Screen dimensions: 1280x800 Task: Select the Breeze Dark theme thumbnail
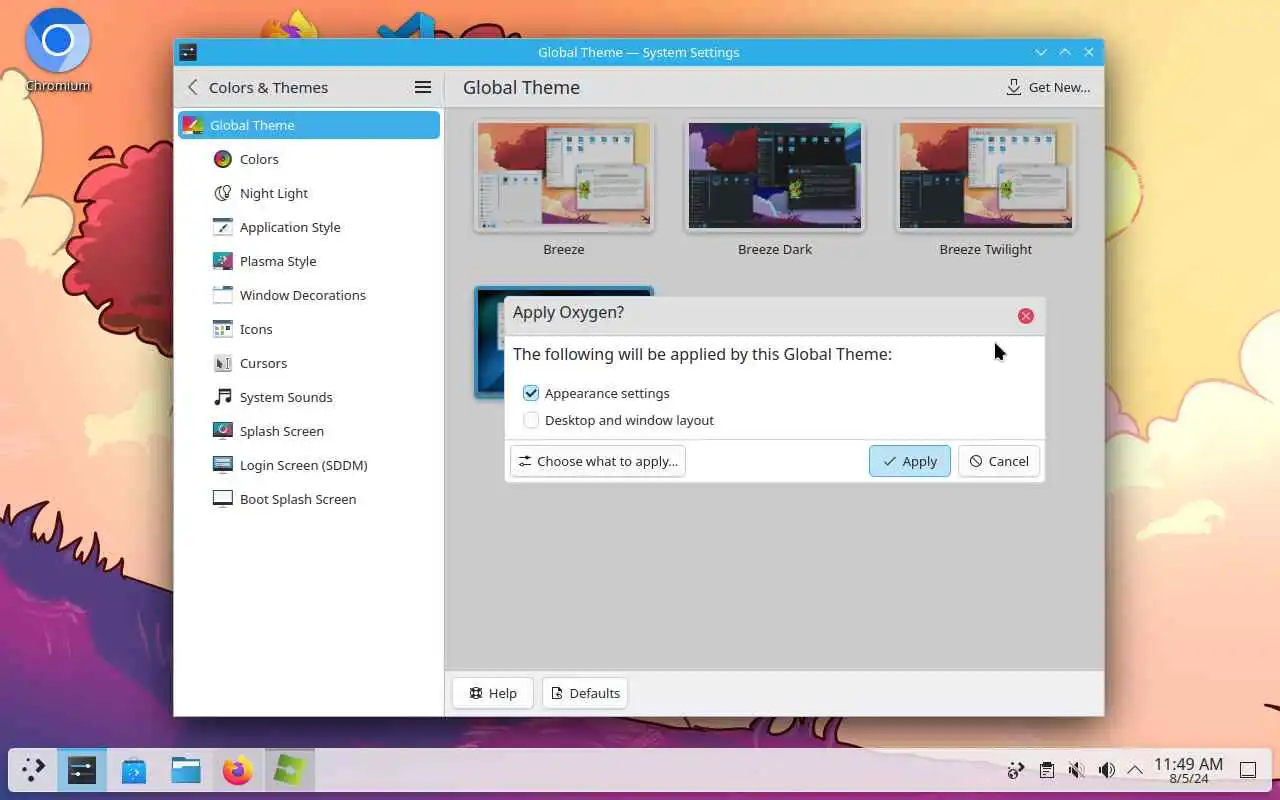(775, 176)
